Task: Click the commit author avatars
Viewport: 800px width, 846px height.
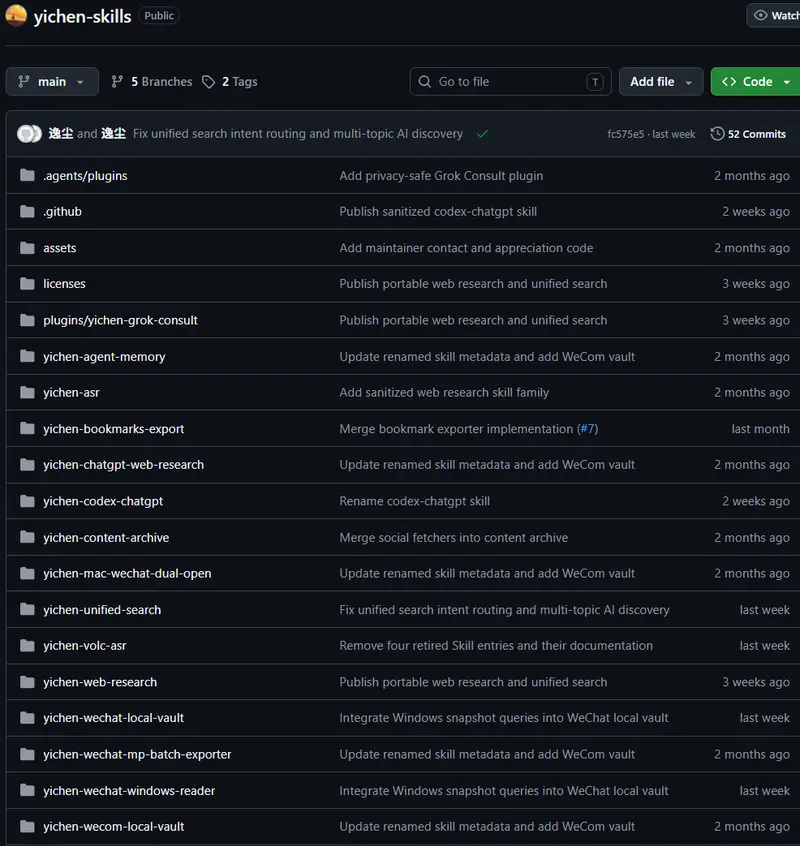Action: (x=29, y=134)
